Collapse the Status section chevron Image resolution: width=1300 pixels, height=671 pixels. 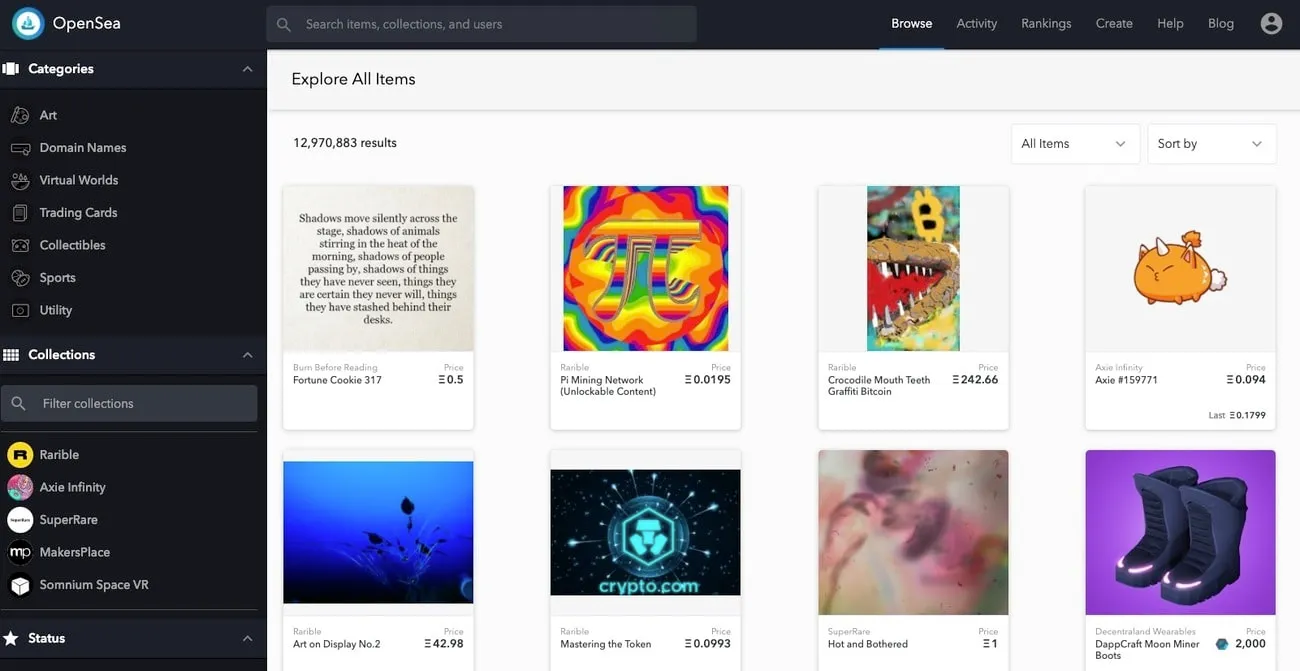(x=247, y=638)
